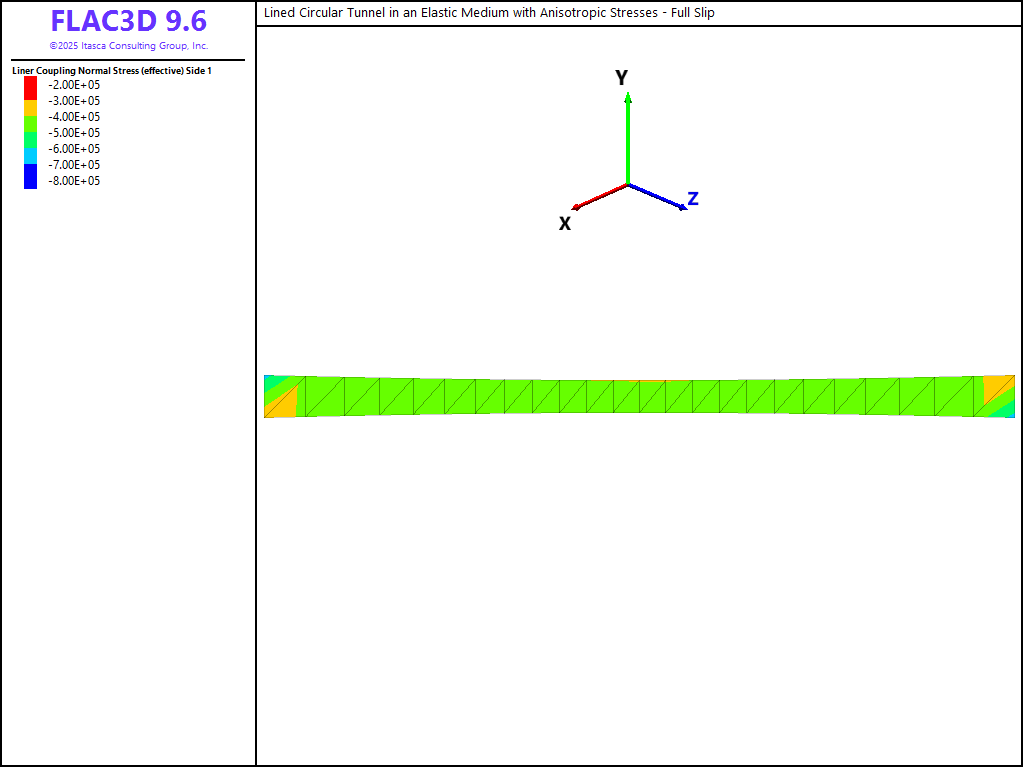
Task: Click the -5.00E+05 legend value label
Action: point(74,133)
